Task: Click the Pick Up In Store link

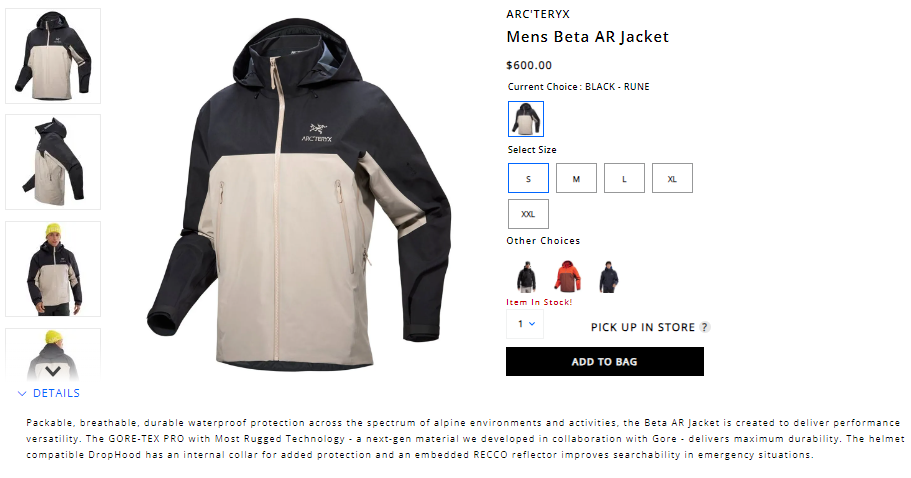Action: pyautogui.click(x=643, y=327)
